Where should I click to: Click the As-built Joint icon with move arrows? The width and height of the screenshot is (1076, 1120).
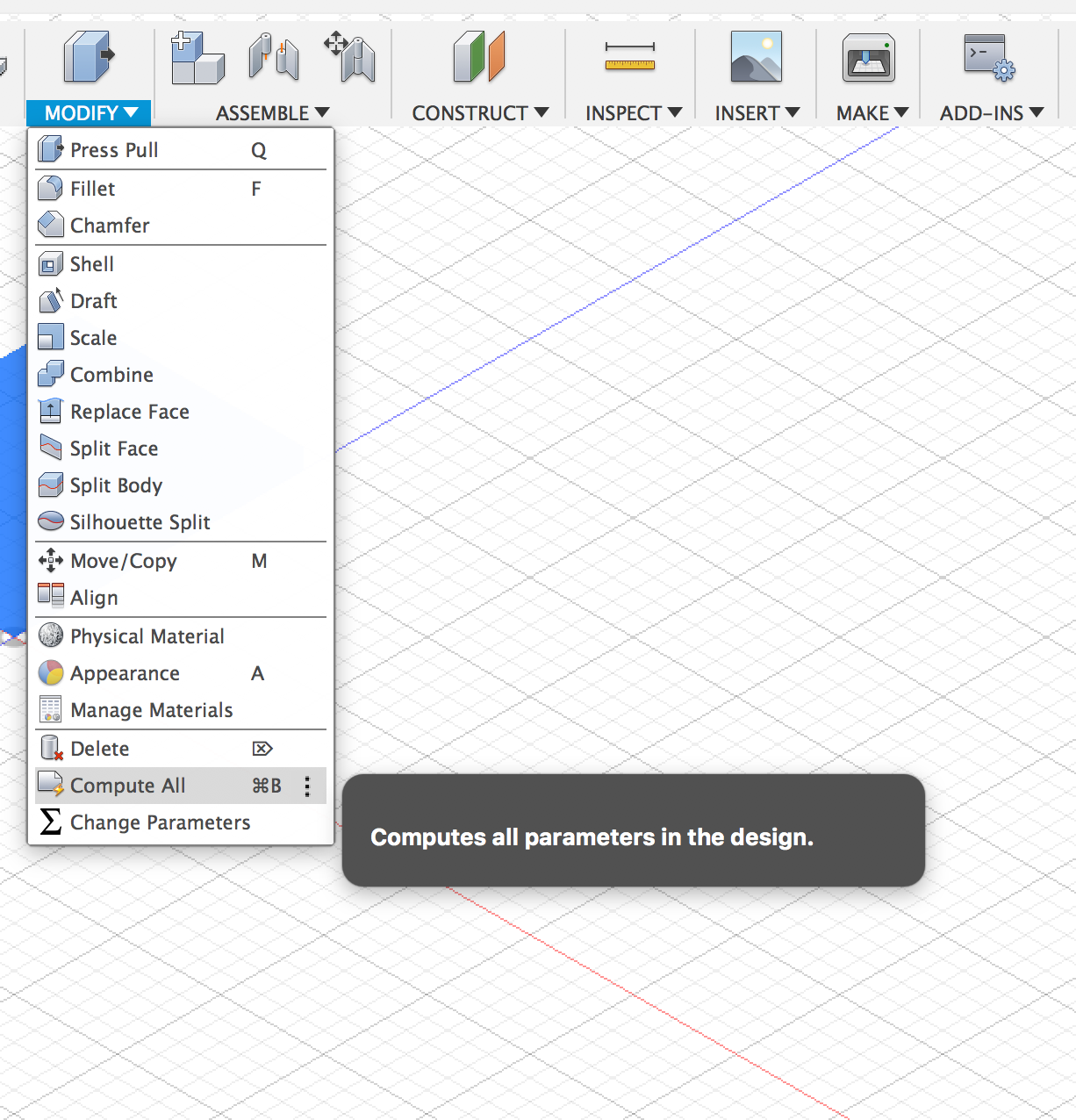click(349, 57)
